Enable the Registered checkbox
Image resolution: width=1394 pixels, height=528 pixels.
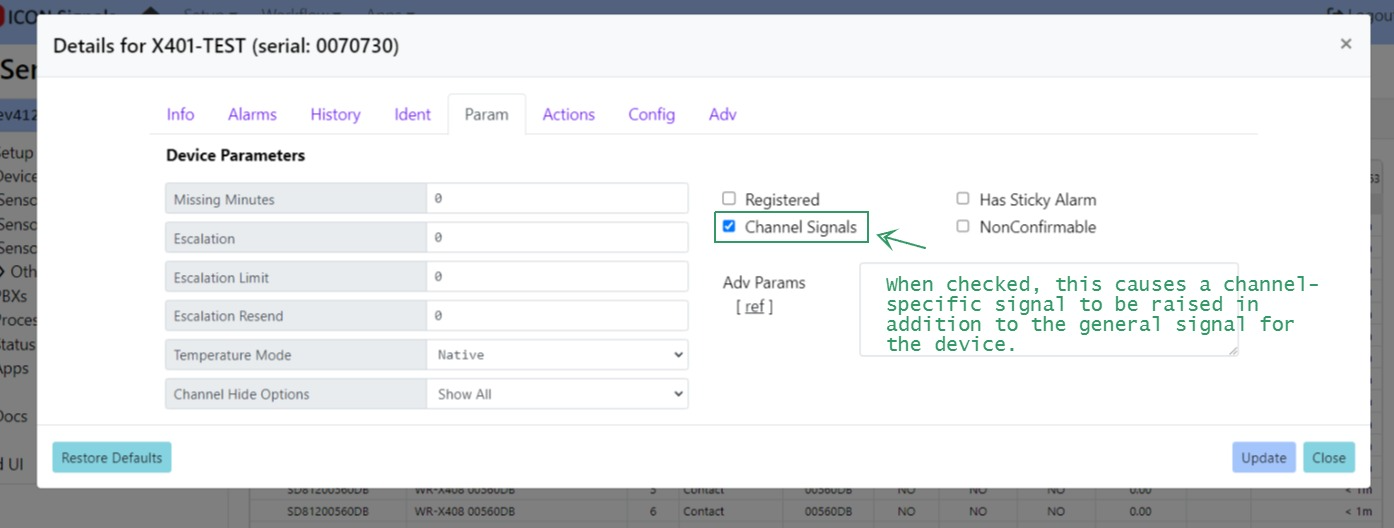729,199
